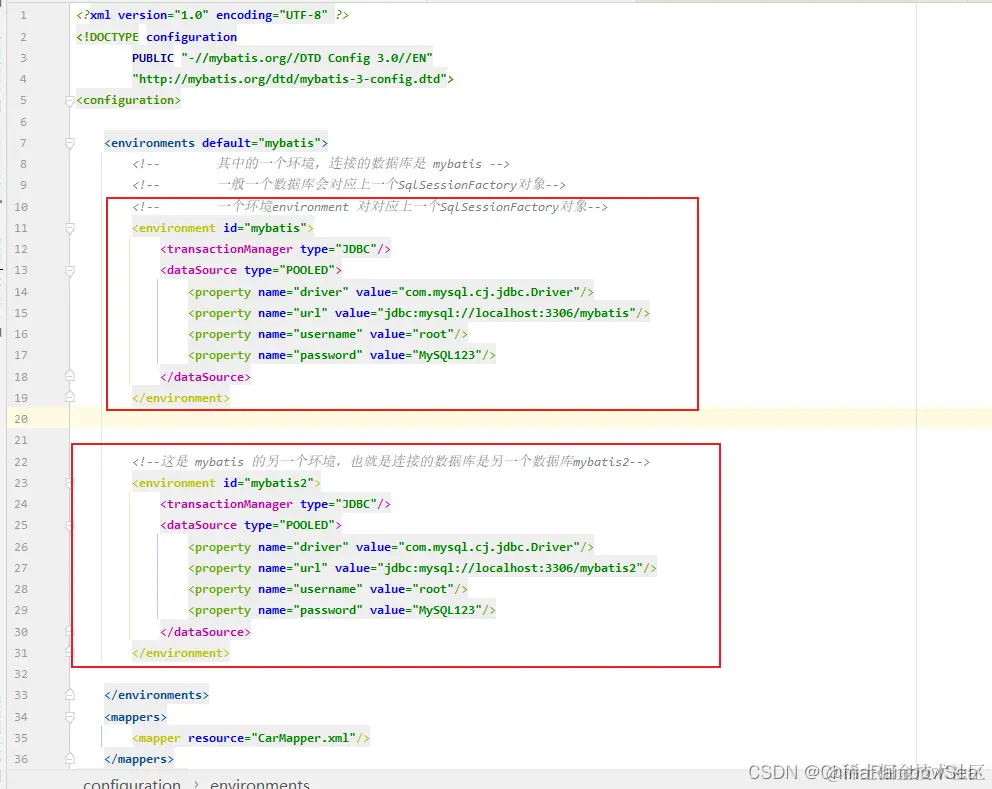This screenshot has width=992, height=789.
Task: Click the </mappers> closing tag
Action: pyautogui.click(x=139, y=759)
